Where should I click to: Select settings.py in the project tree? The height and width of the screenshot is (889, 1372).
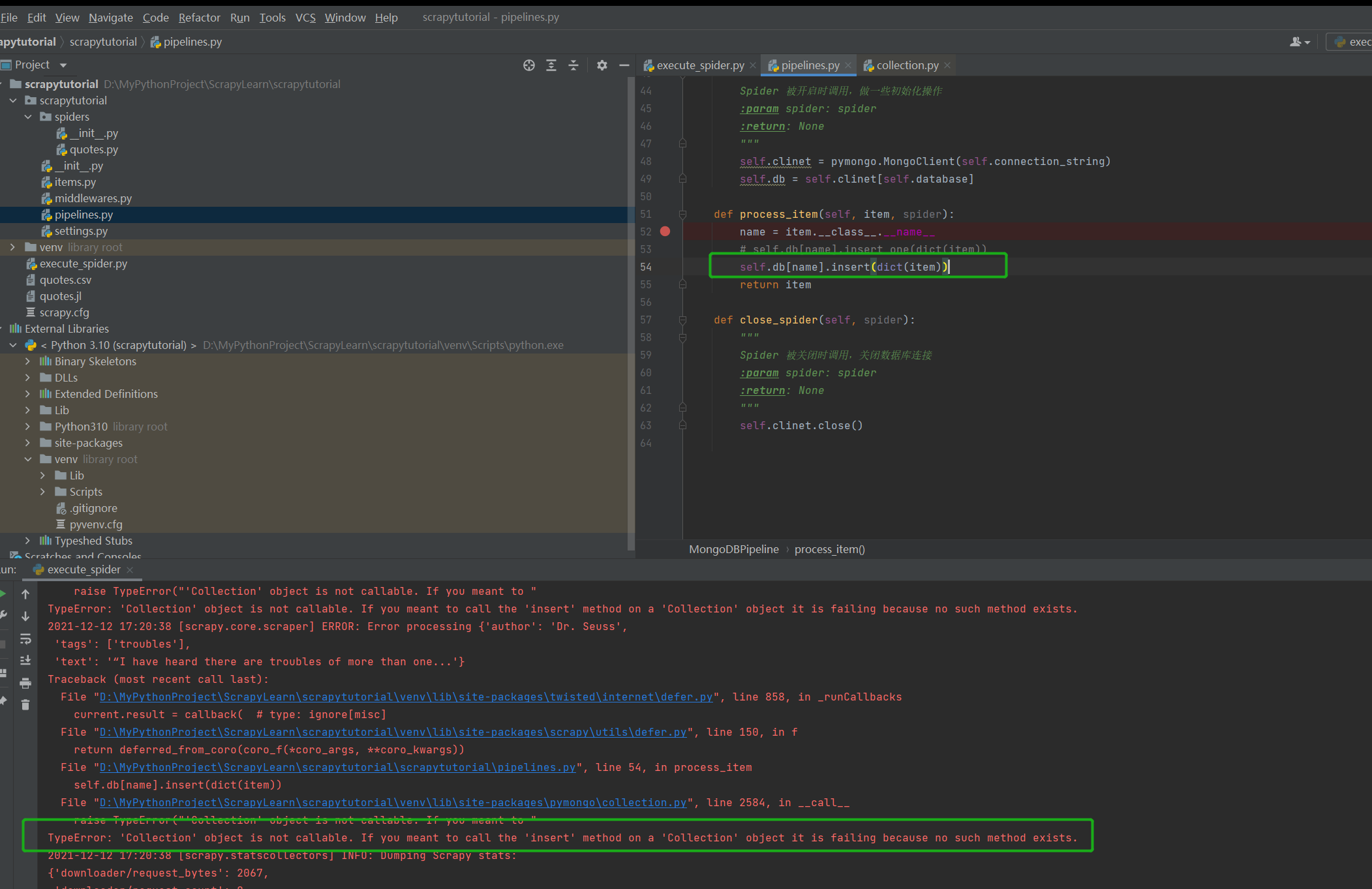pyautogui.click(x=81, y=231)
